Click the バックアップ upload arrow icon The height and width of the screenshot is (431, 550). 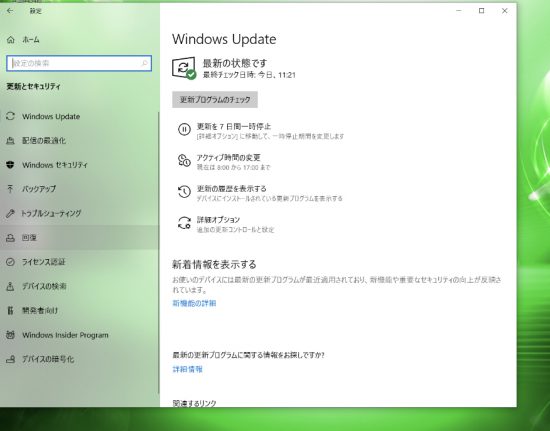[x=11, y=189]
